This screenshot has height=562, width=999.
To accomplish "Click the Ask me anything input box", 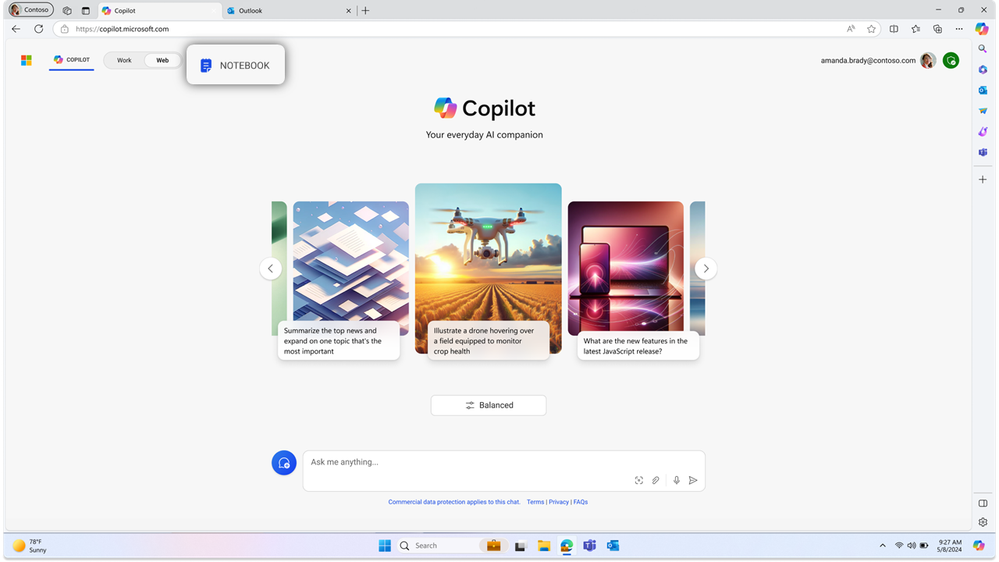I will point(503,471).
